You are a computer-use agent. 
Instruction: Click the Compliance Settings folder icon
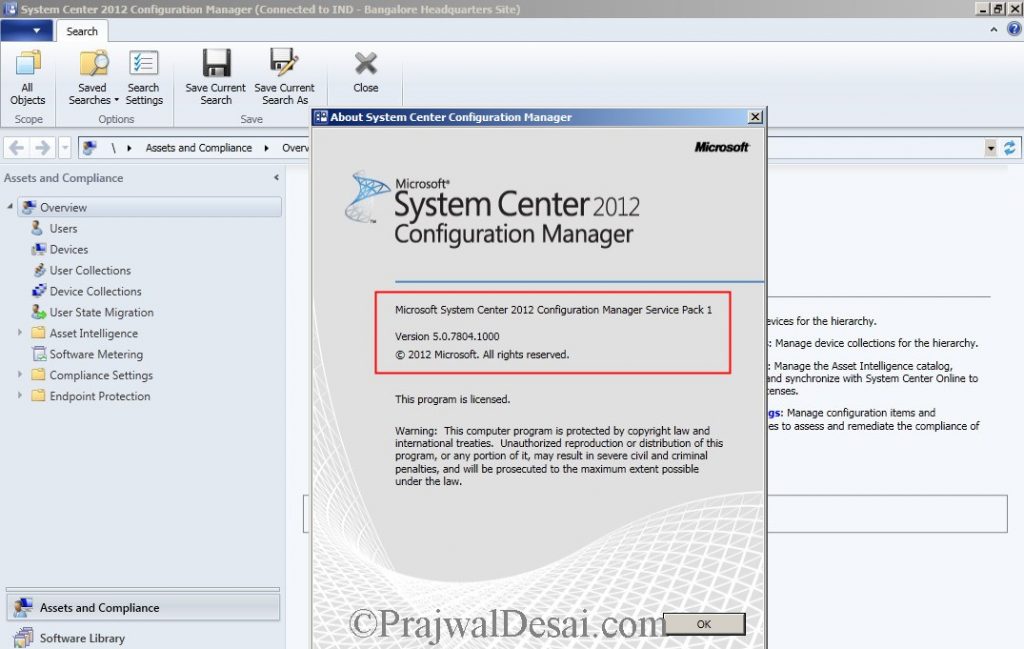(39, 374)
